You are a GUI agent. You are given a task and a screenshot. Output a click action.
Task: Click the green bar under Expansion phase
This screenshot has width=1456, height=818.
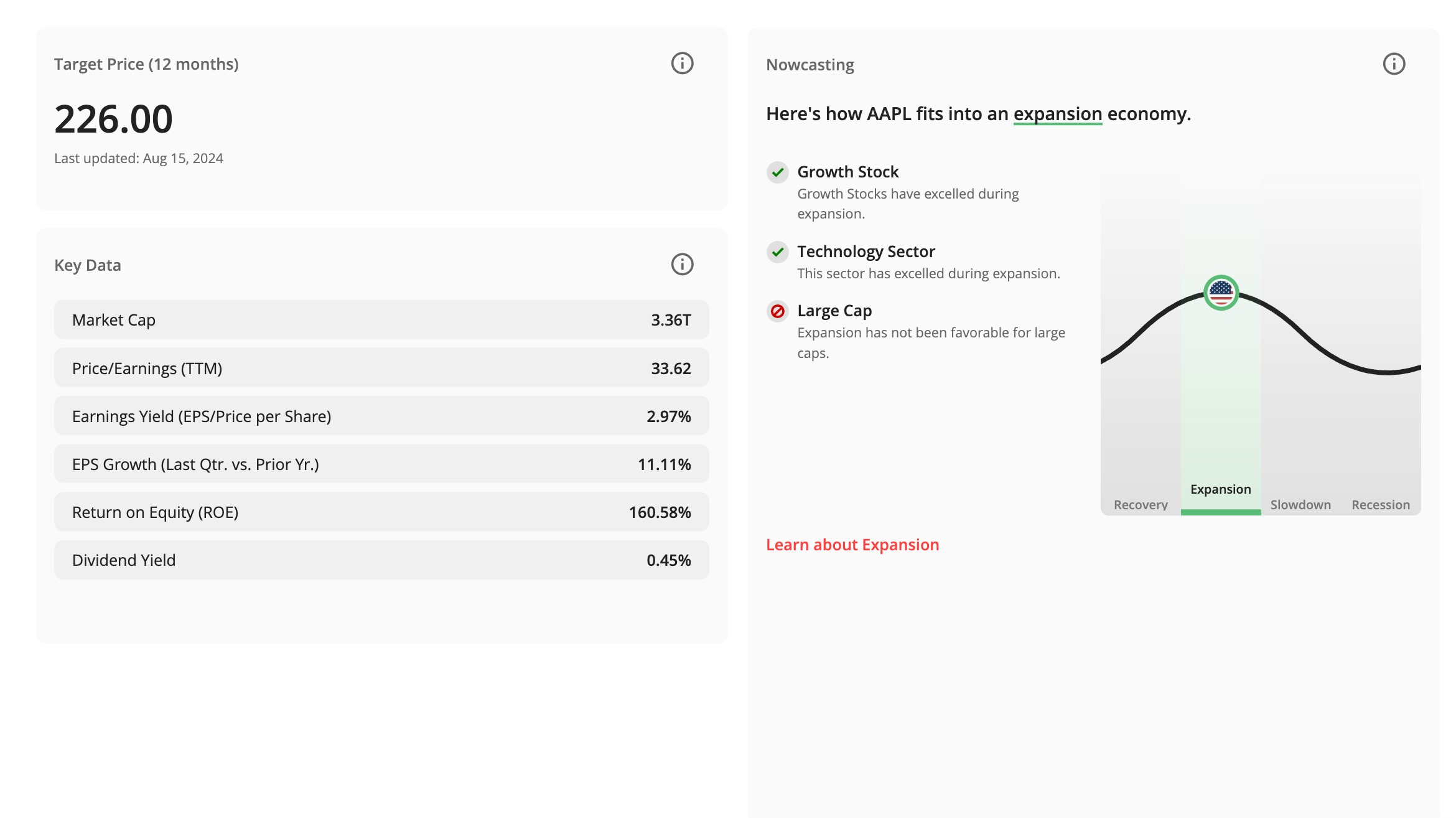click(x=1220, y=512)
